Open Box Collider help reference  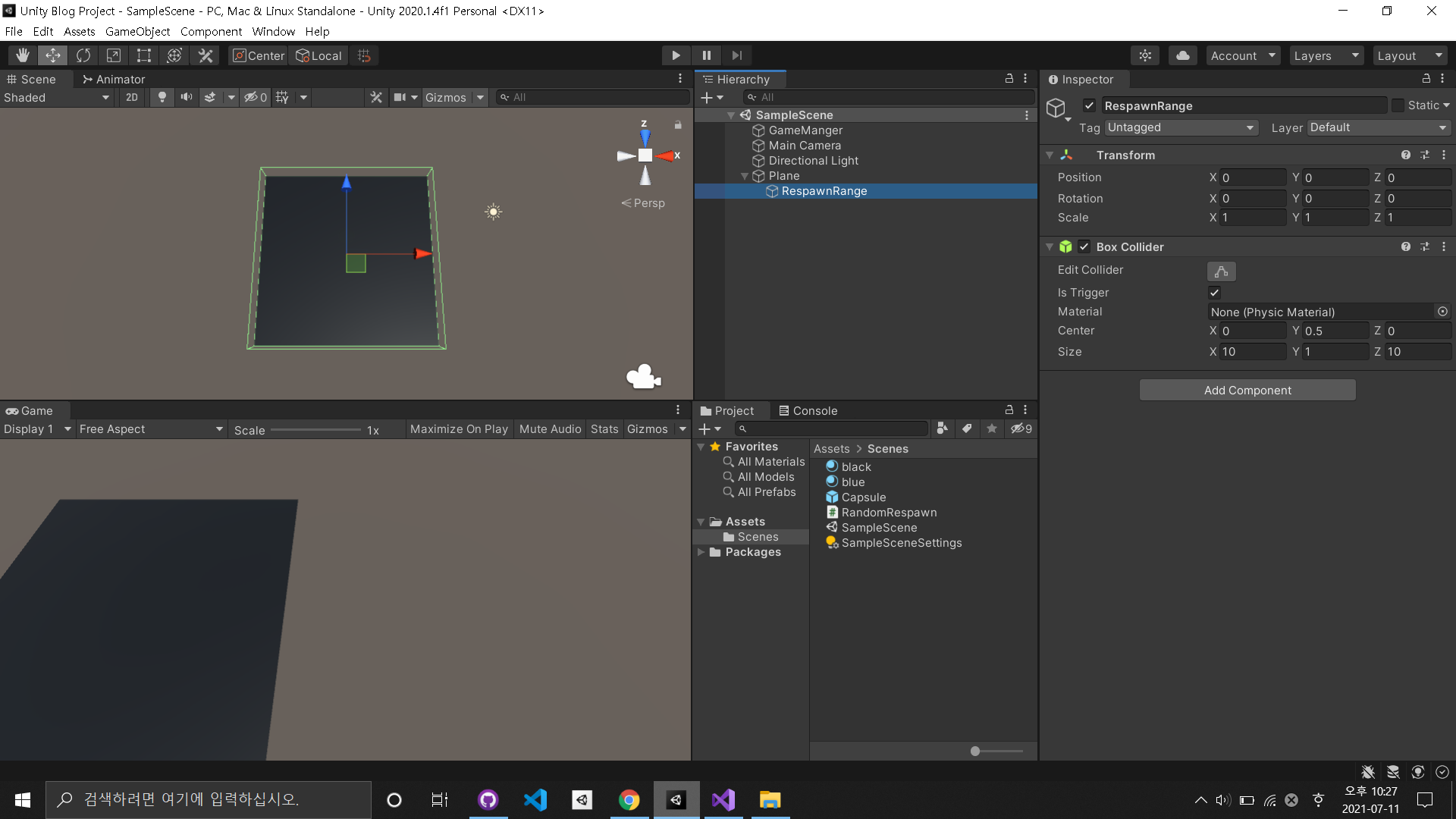[x=1406, y=247]
